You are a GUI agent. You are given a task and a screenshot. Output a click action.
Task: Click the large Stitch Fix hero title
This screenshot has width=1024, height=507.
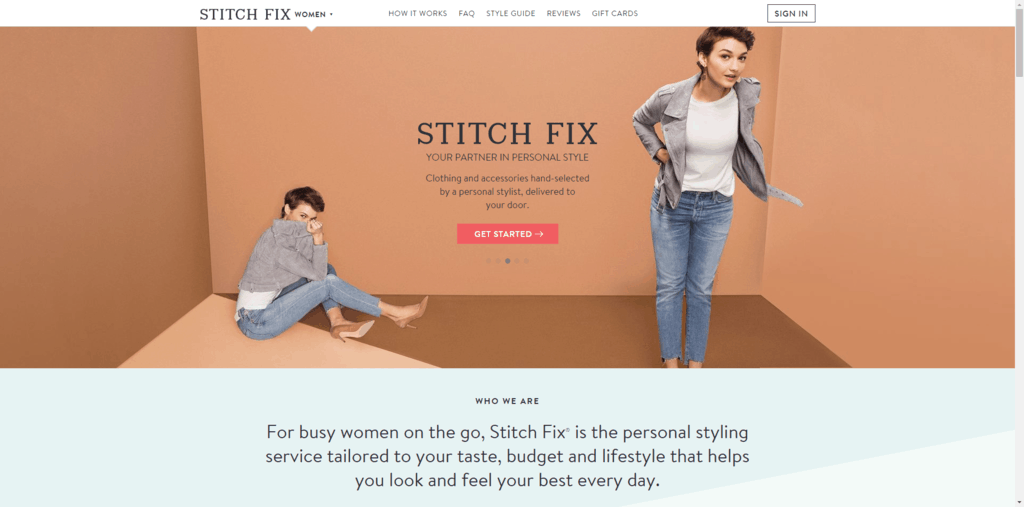click(507, 133)
